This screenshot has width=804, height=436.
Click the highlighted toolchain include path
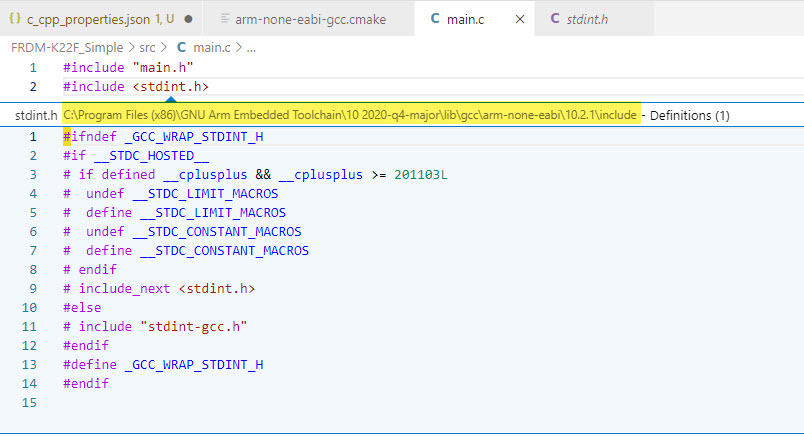[x=348, y=115]
